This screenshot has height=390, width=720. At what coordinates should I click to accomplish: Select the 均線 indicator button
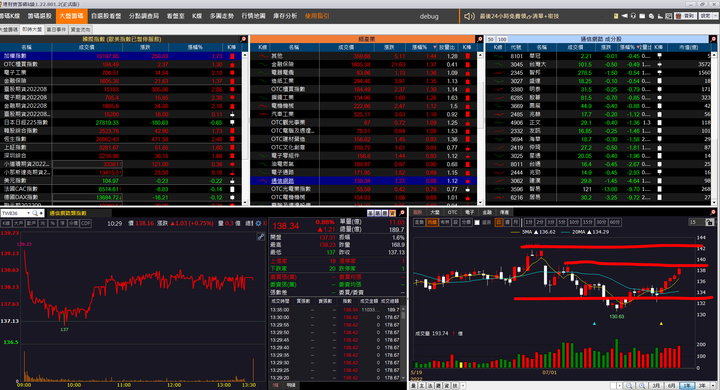point(432,222)
